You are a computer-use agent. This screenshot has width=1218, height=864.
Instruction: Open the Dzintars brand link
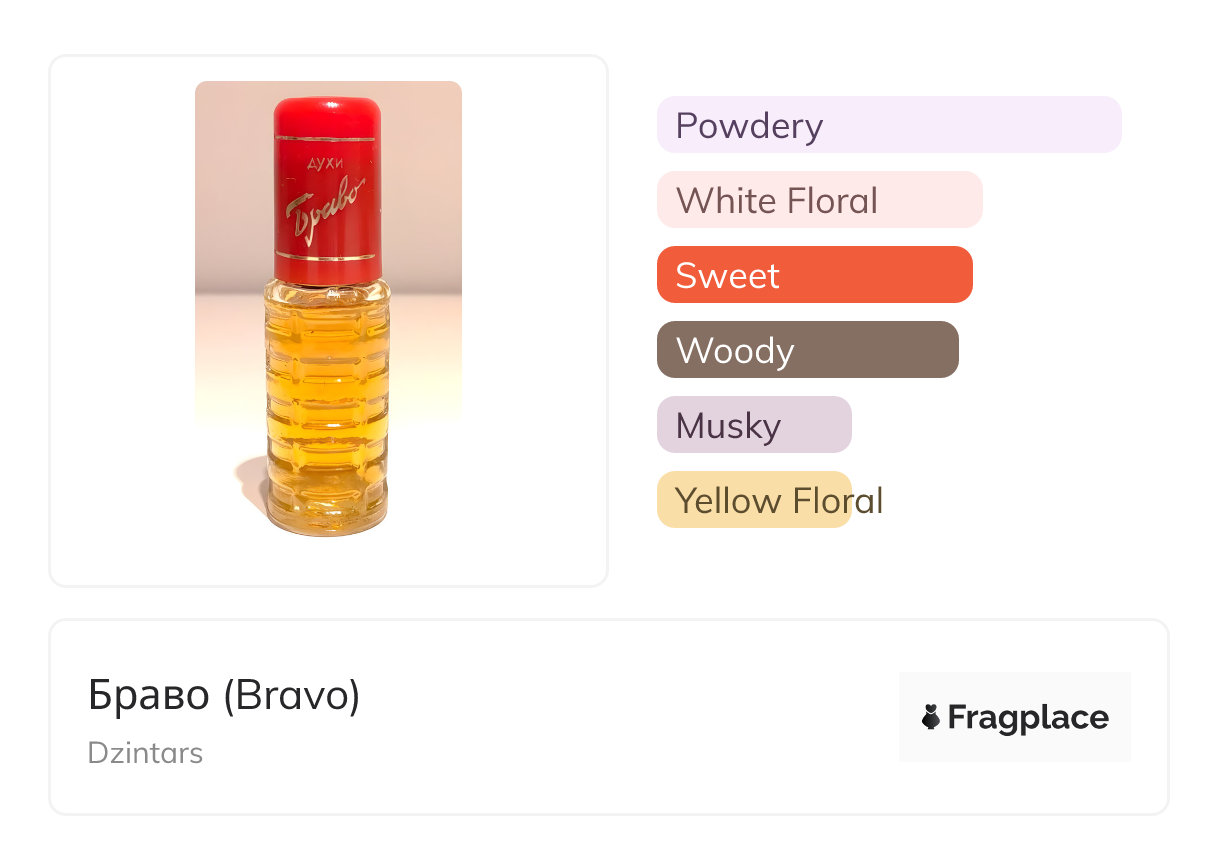tap(145, 753)
